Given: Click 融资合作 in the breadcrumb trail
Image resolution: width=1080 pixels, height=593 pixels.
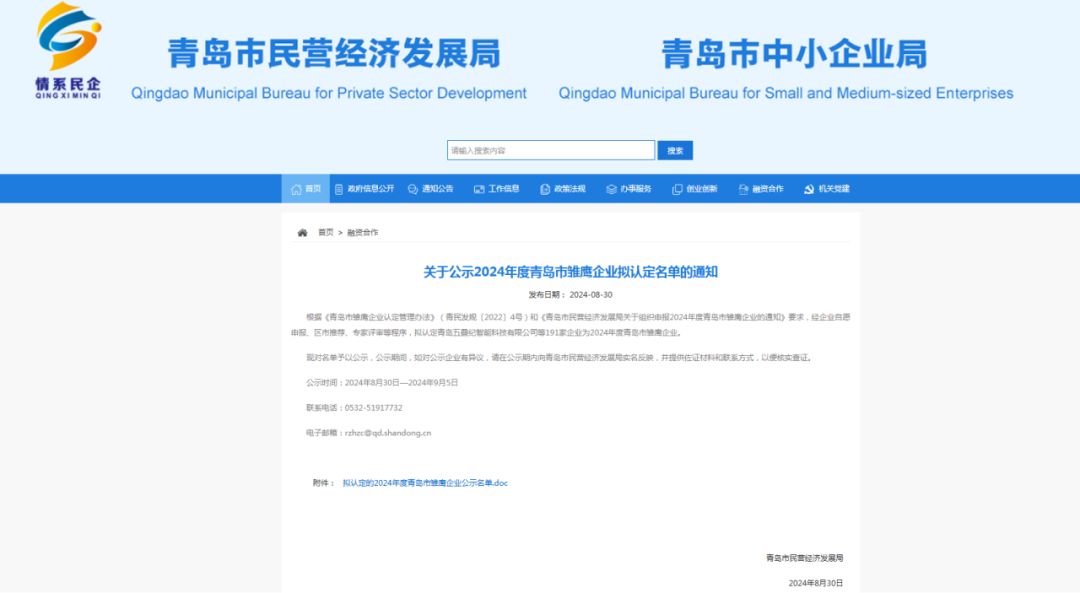Looking at the screenshot, I should [x=362, y=232].
